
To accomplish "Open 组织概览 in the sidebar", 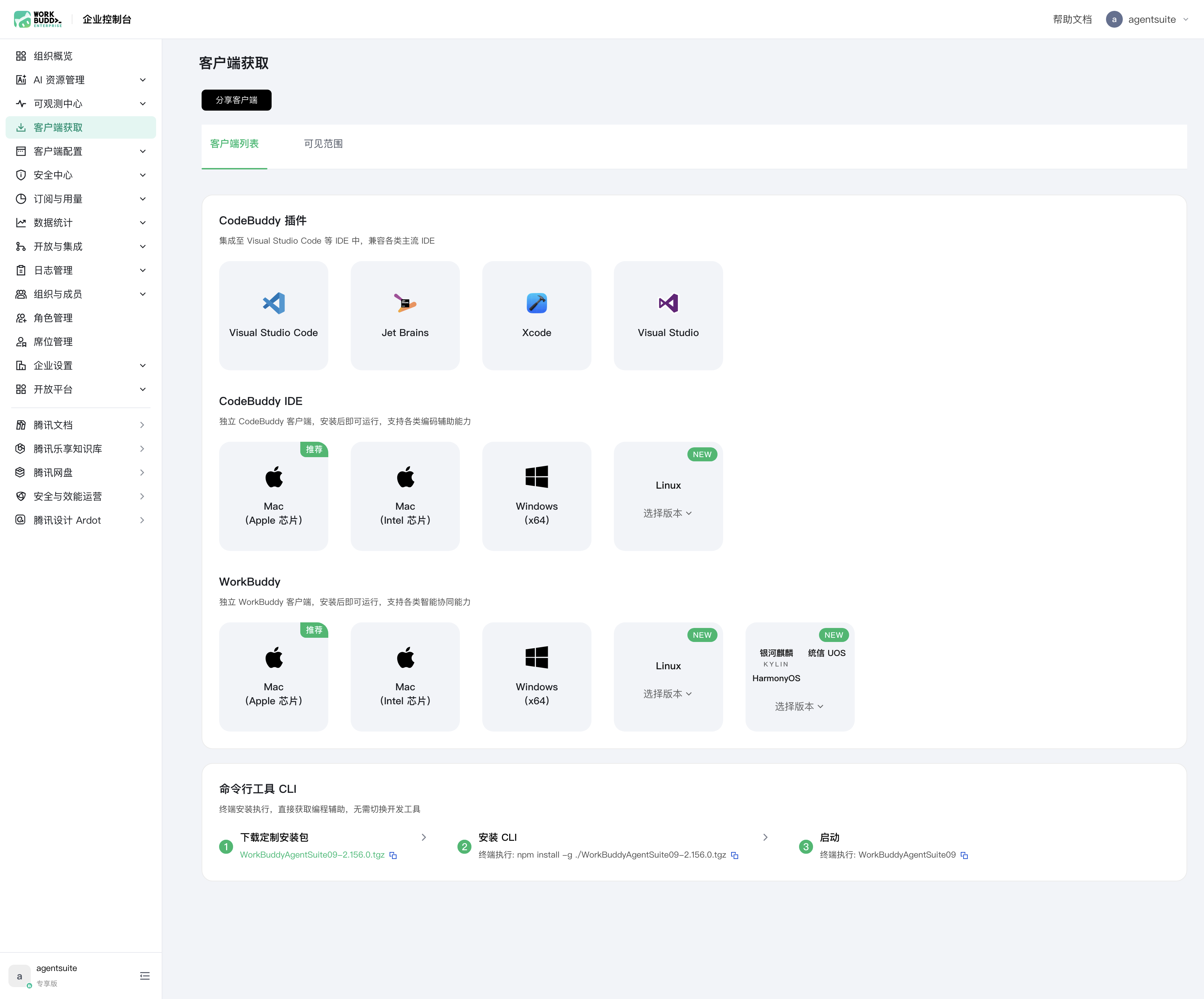I will 80,56.
